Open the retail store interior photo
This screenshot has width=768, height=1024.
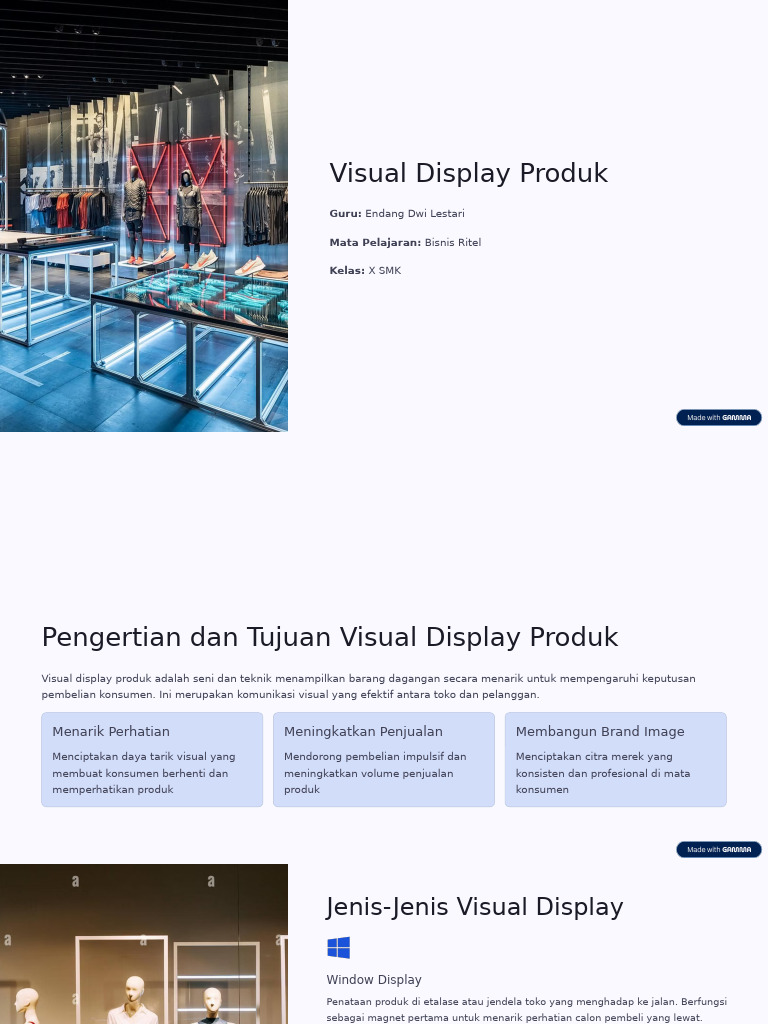144,216
